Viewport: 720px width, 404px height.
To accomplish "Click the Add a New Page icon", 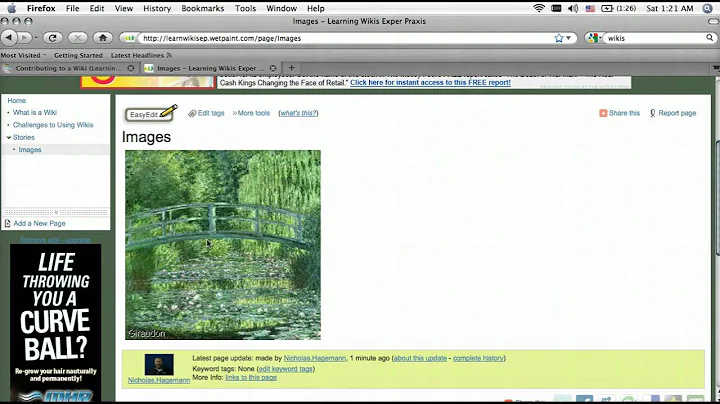I will coord(7,223).
